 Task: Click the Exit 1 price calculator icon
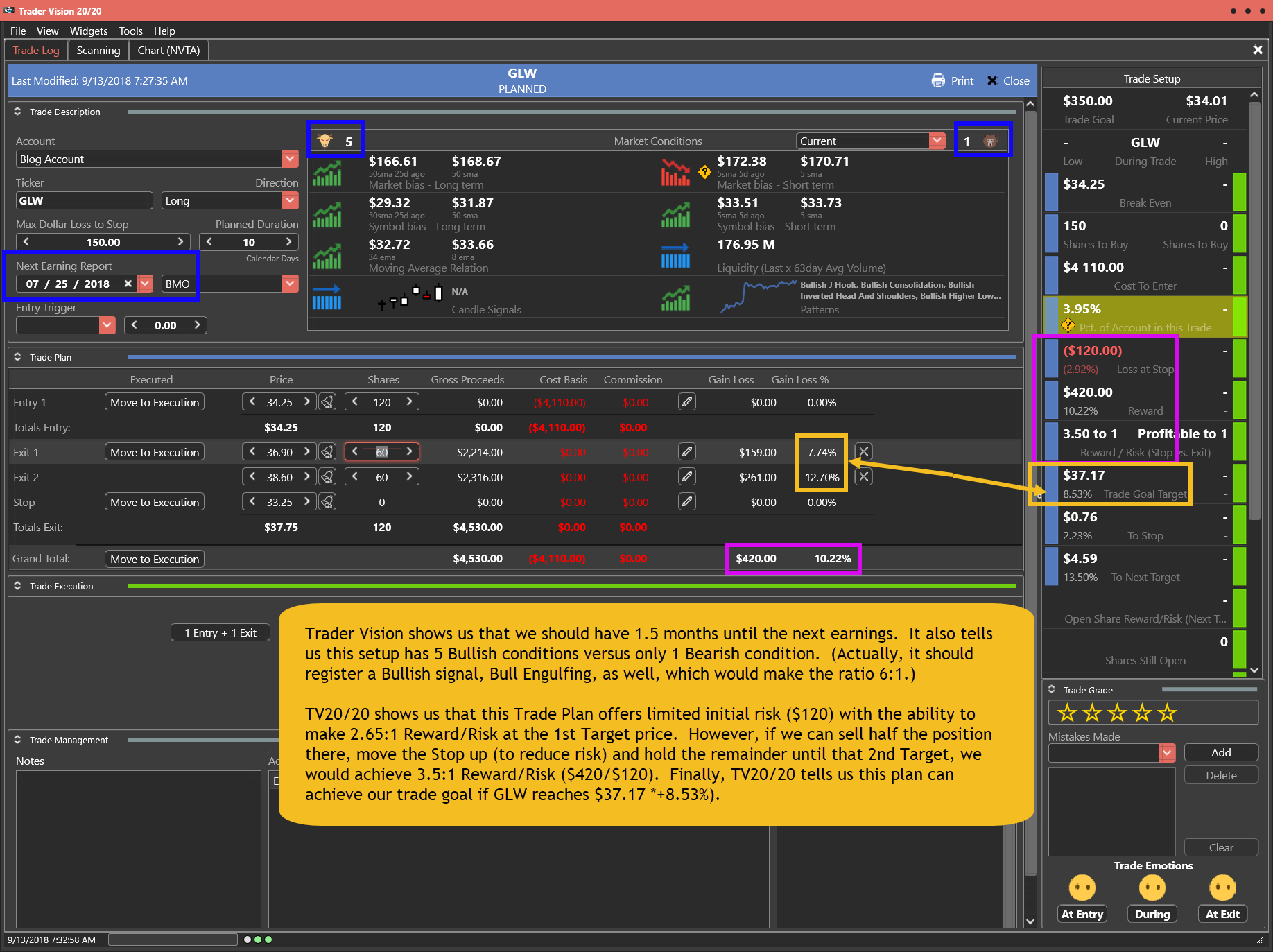[327, 451]
